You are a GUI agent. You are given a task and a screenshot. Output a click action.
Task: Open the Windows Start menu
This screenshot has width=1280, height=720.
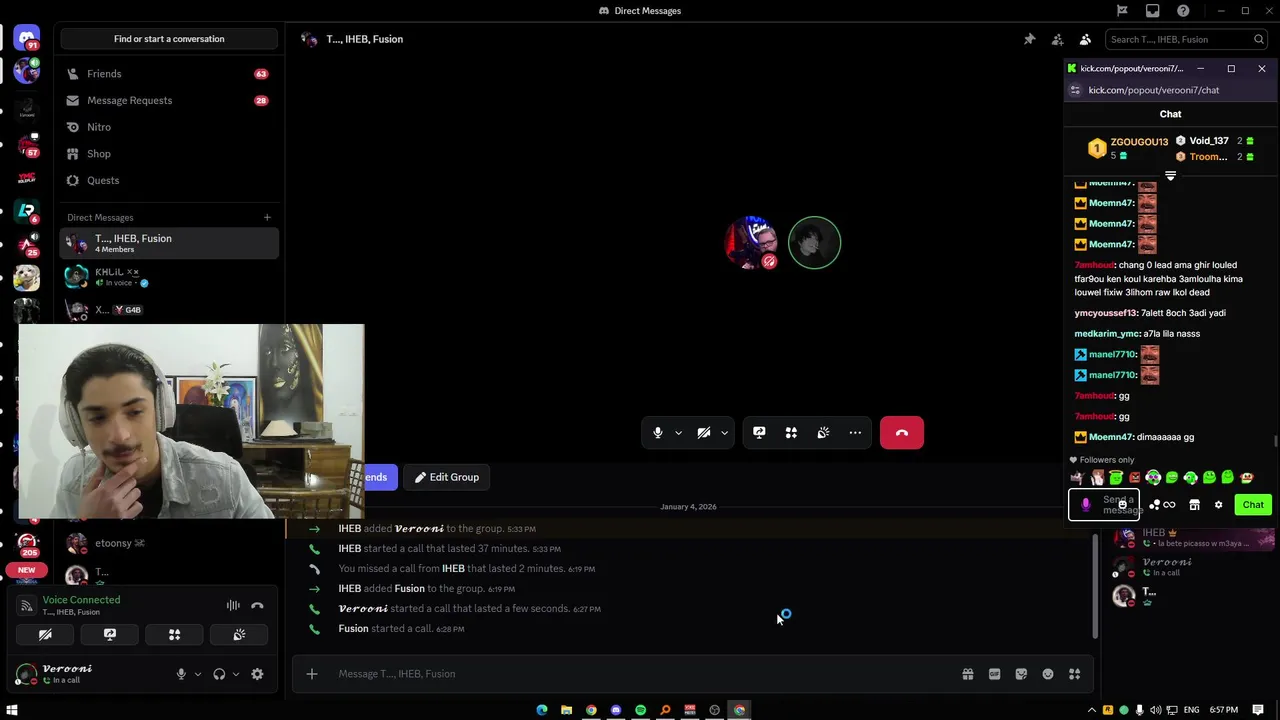(12, 710)
